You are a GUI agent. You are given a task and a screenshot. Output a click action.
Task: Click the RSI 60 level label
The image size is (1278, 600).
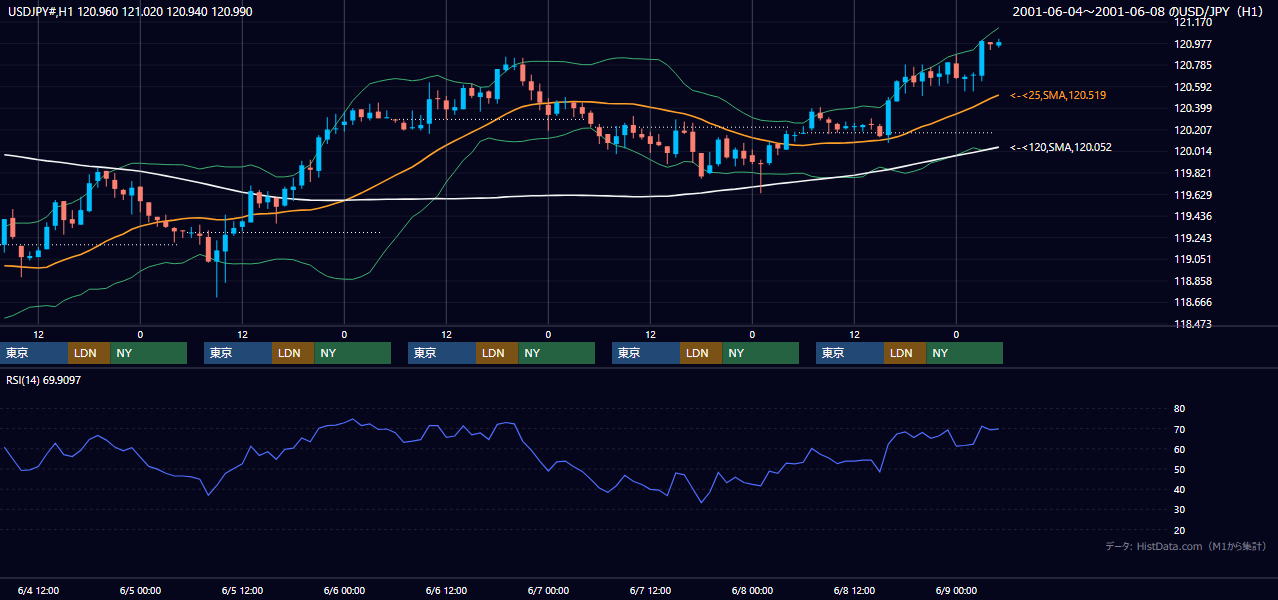(x=1180, y=449)
